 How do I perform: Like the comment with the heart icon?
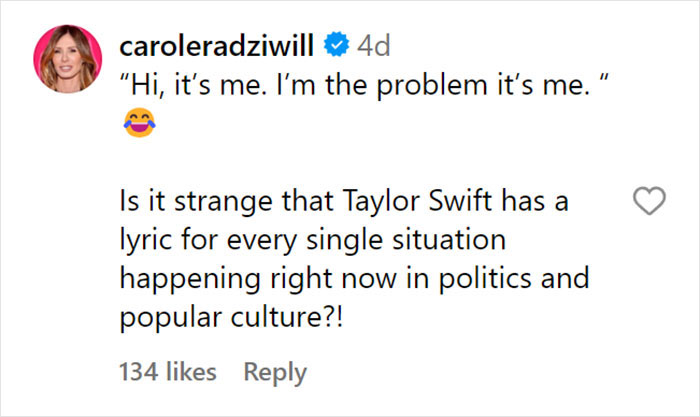(x=651, y=203)
